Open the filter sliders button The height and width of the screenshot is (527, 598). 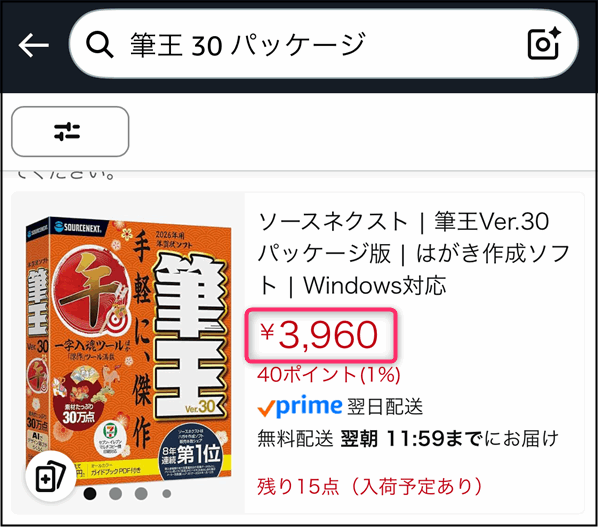[x=70, y=132]
